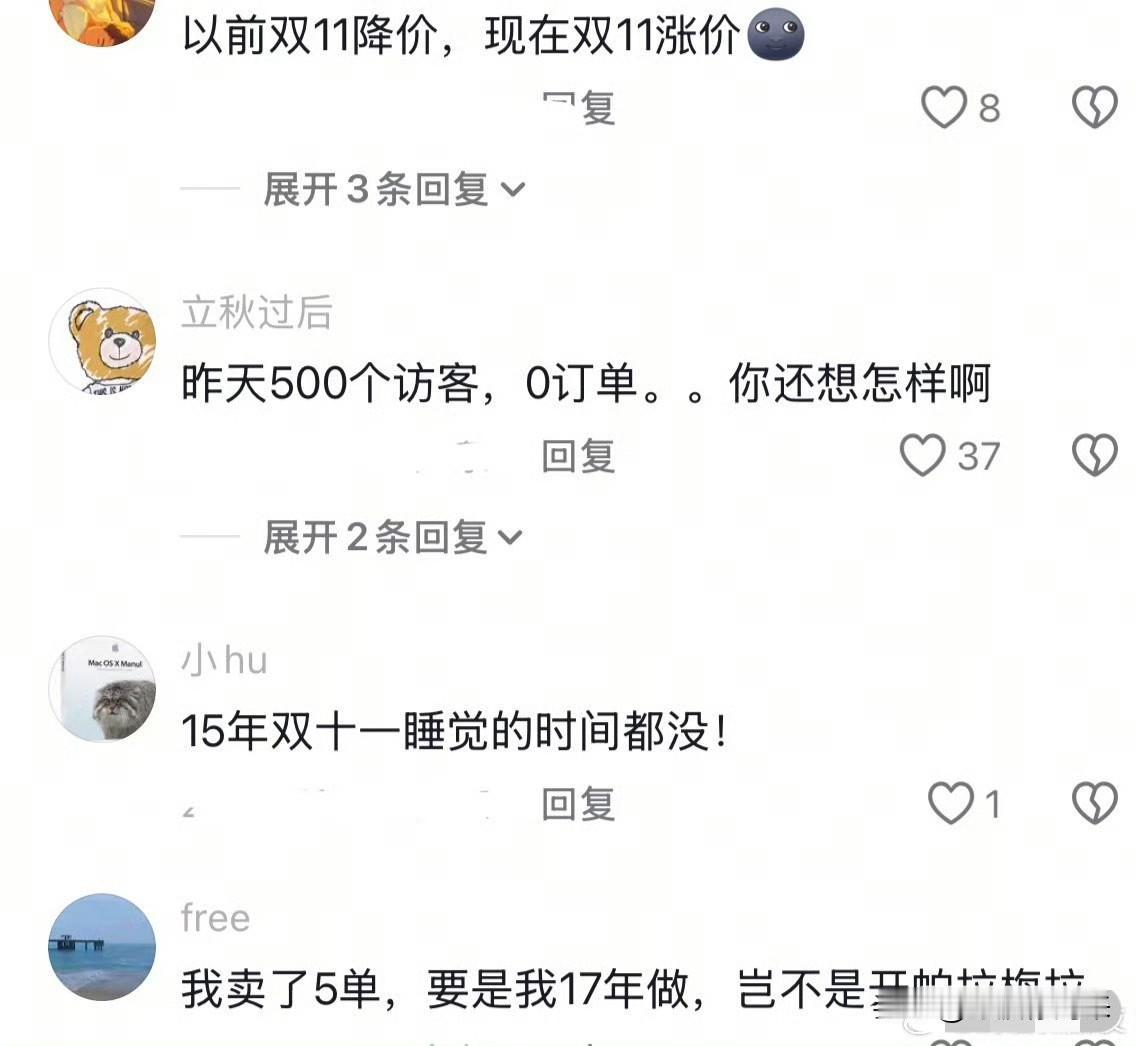Open 小hu's cat avatar
Screen dimensions: 1136x1046
pyautogui.click(x=102, y=689)
